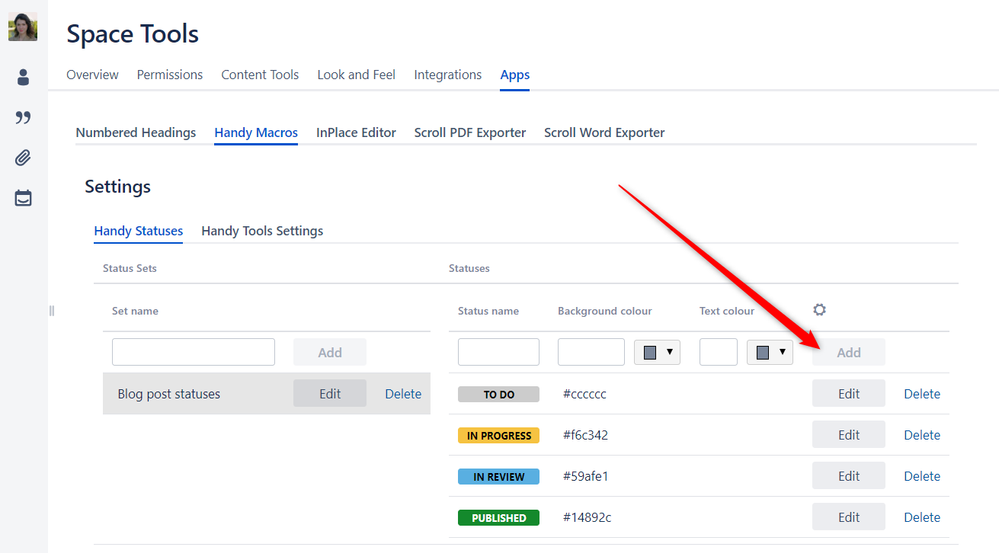Image resolution: width=999 pixels, height=553 pixels.
Task: Open the calendar icon in sidebar
Action: coord(23,198)
